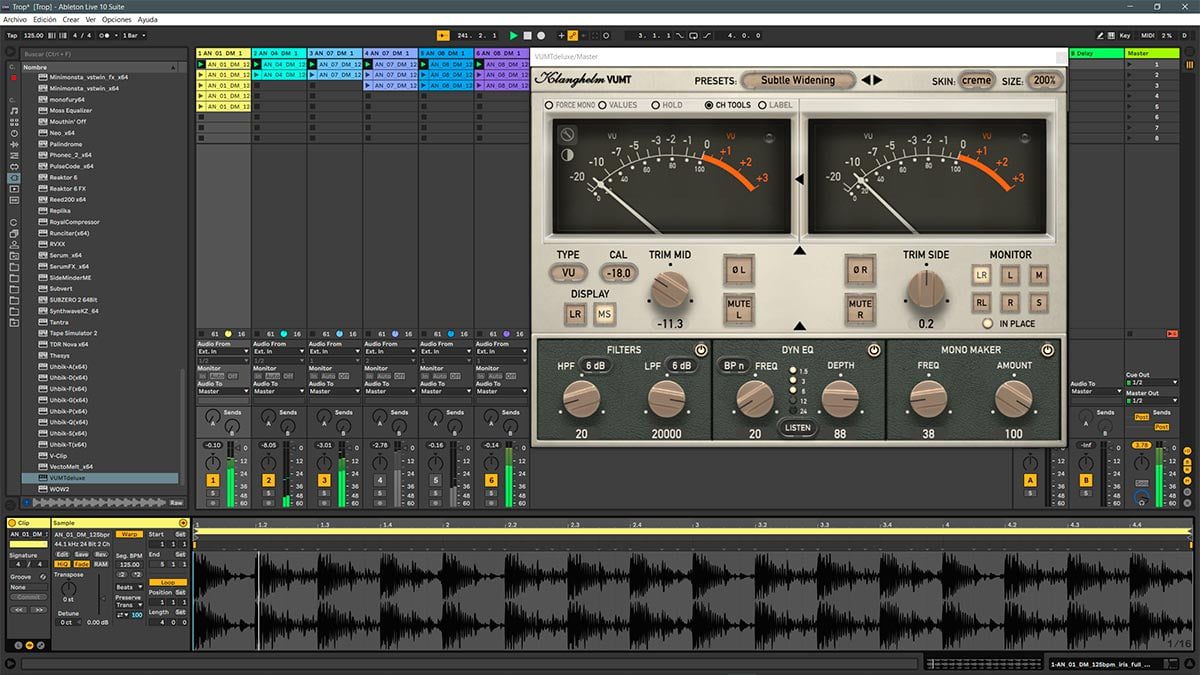Click the browser preview headphone toggle
This screenshot has height=675, width=1200.
pos(27,503)
